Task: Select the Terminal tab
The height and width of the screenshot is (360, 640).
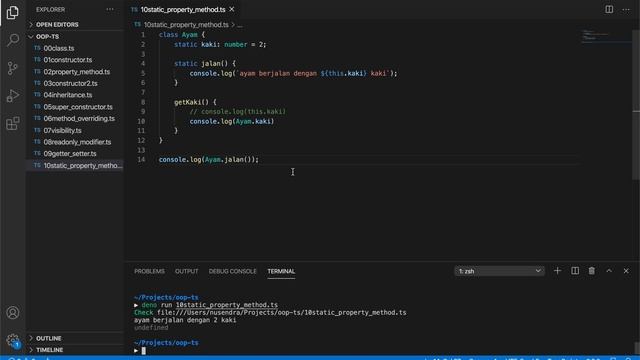Action: pos(281,271)
